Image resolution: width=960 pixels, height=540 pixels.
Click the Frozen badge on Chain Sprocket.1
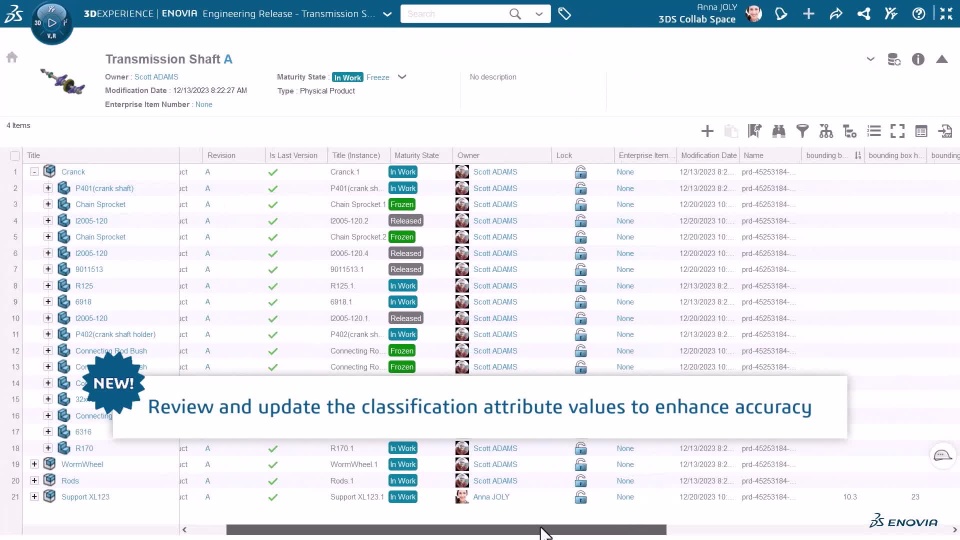(402, 204)
